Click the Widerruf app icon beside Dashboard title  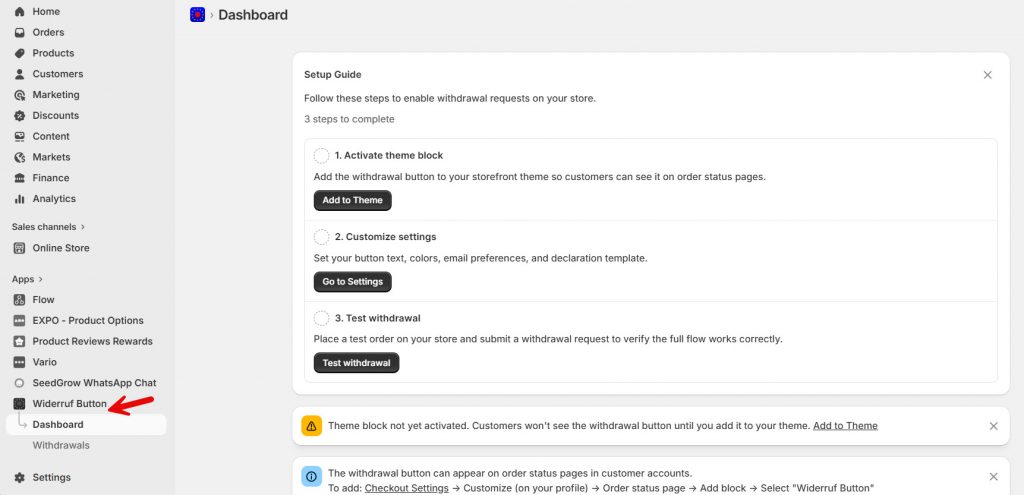pyautogui.click(x=197, y=15)
